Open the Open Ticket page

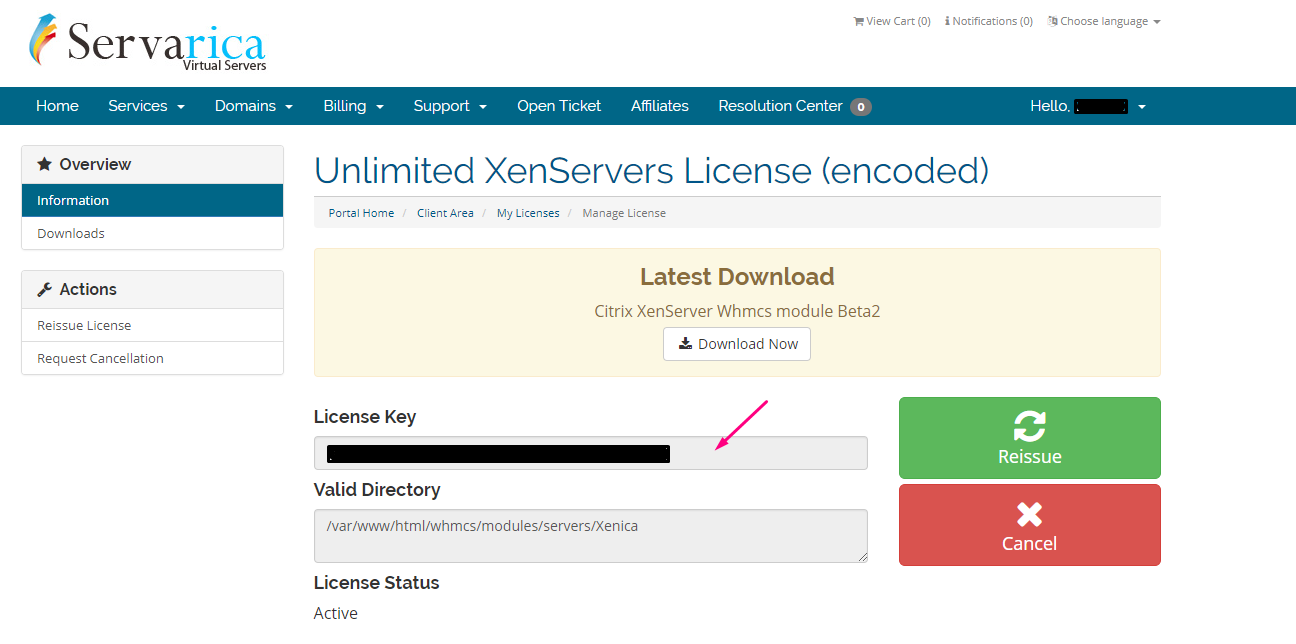pos(559,106)
